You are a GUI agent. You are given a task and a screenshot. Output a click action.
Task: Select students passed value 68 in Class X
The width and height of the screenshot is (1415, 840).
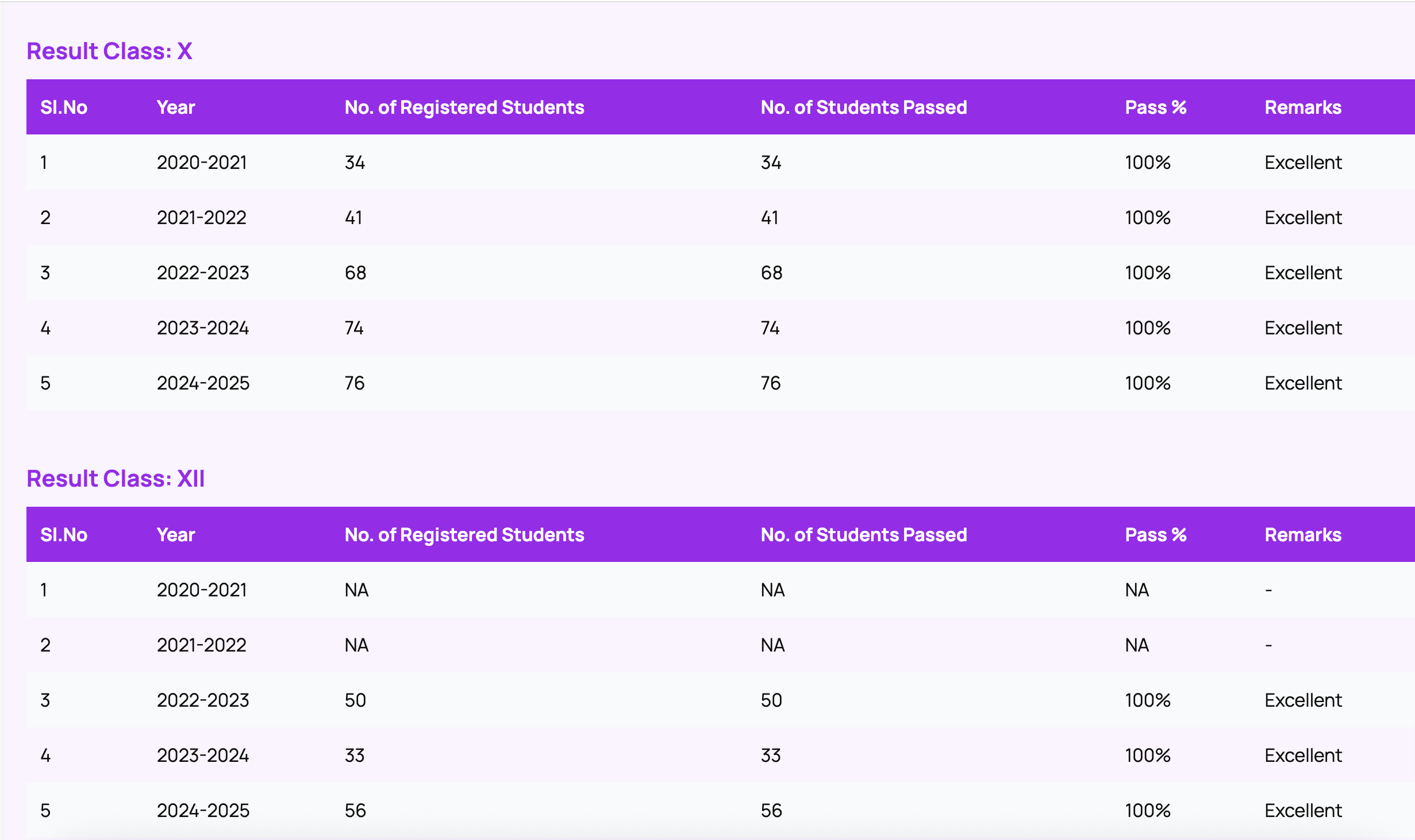click(771, 273)
